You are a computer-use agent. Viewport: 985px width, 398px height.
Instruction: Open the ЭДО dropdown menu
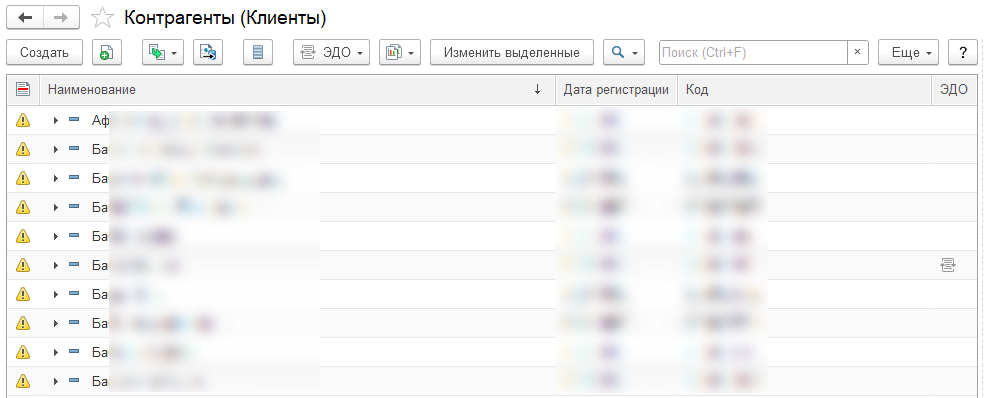[x=331, y=53]
